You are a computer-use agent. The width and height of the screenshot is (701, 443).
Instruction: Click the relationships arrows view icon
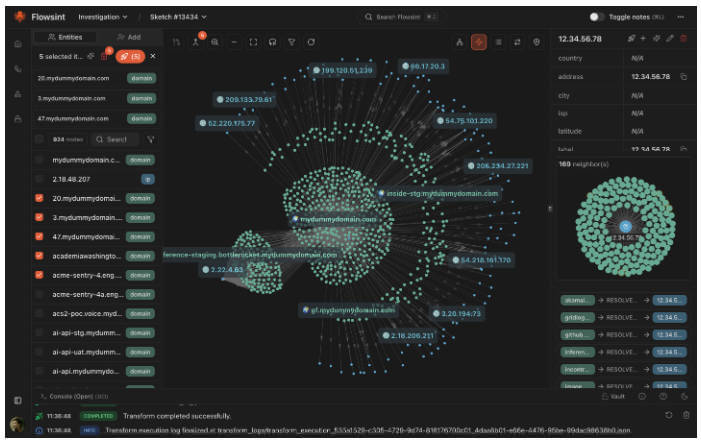click(517, 42)
